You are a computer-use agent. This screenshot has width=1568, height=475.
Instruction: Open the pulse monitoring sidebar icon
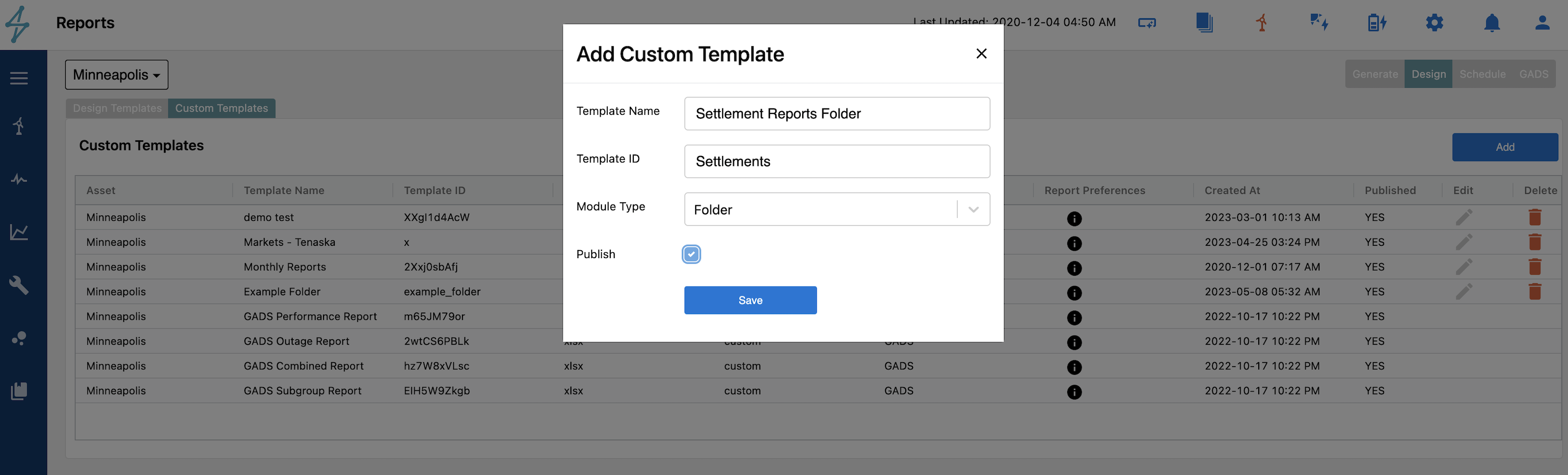[19, 180]
